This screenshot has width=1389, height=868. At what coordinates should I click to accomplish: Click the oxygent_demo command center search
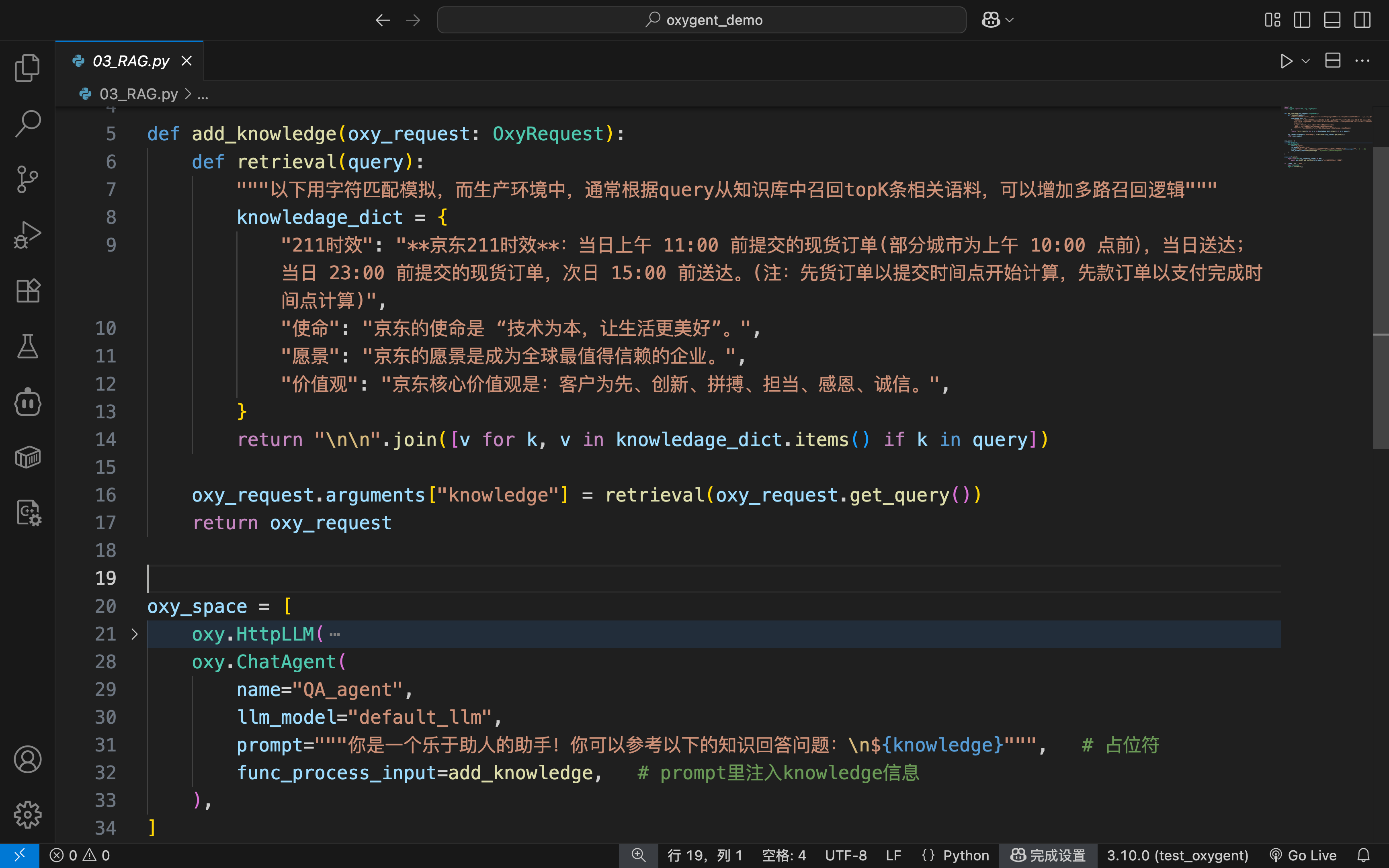[701, 20]
